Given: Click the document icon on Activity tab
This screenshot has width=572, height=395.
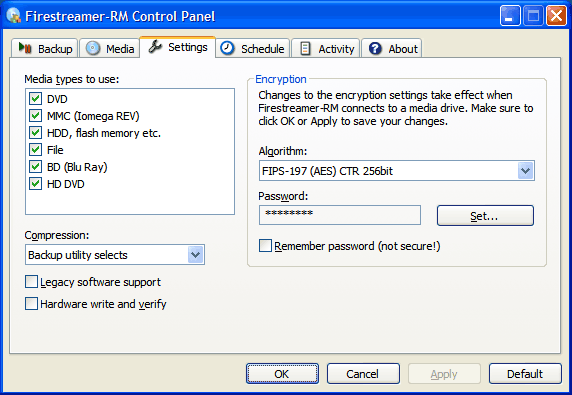Looking at the screenshot, I should [305, 49].
